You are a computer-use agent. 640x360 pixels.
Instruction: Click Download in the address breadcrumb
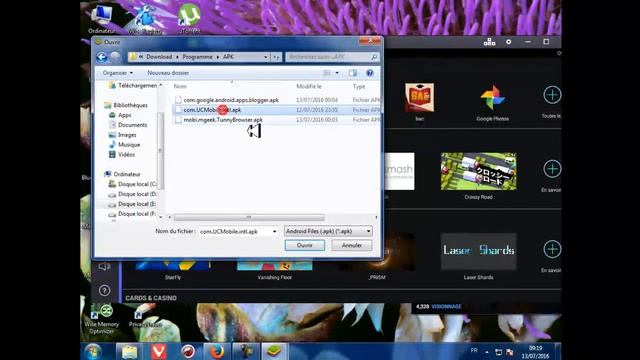point(159,57)
